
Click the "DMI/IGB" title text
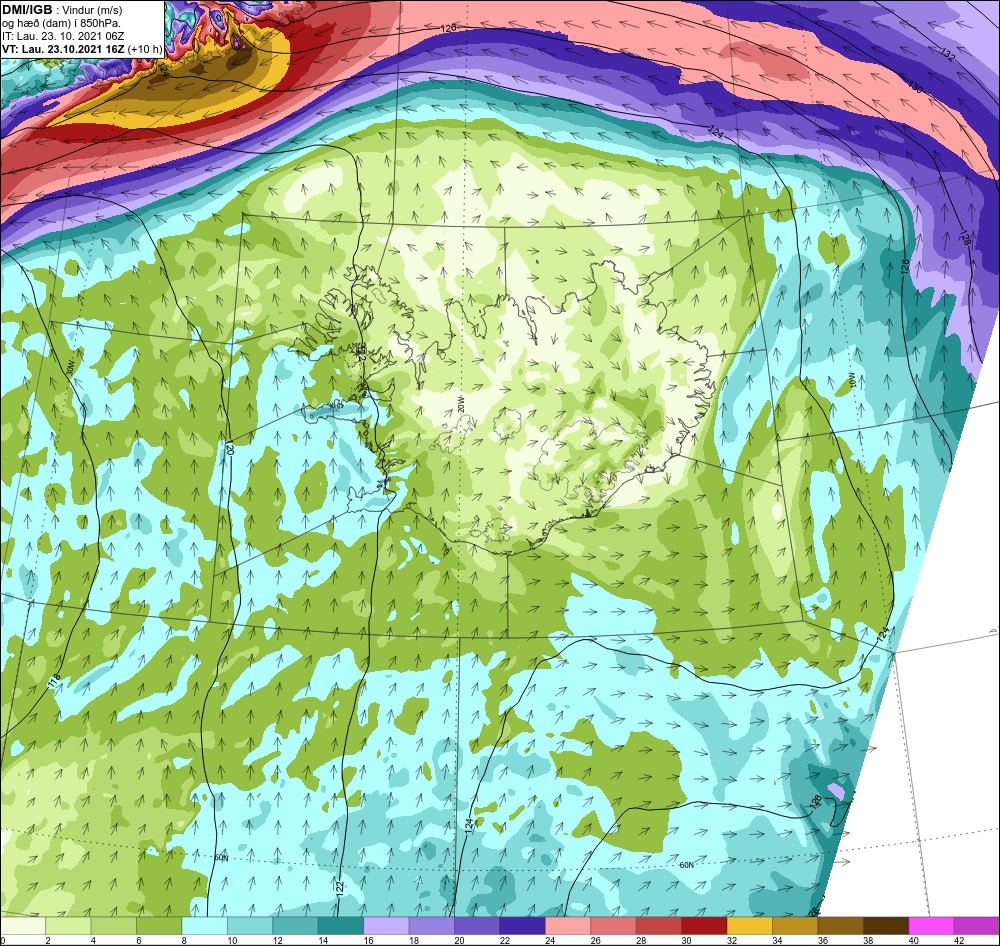click(27, 9)
